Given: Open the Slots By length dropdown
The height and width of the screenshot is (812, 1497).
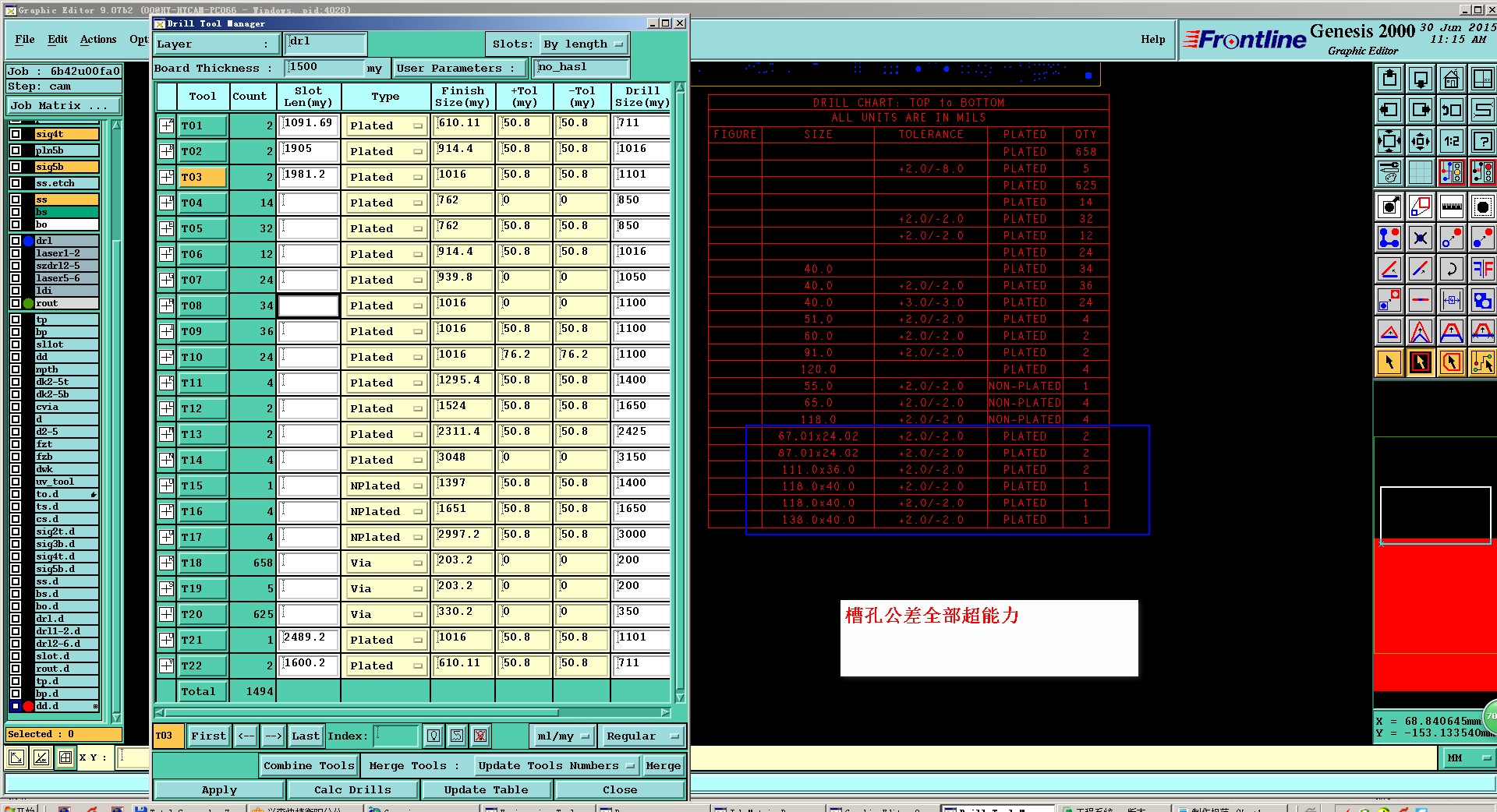Looking at the screenshot, I should point(584,44).
